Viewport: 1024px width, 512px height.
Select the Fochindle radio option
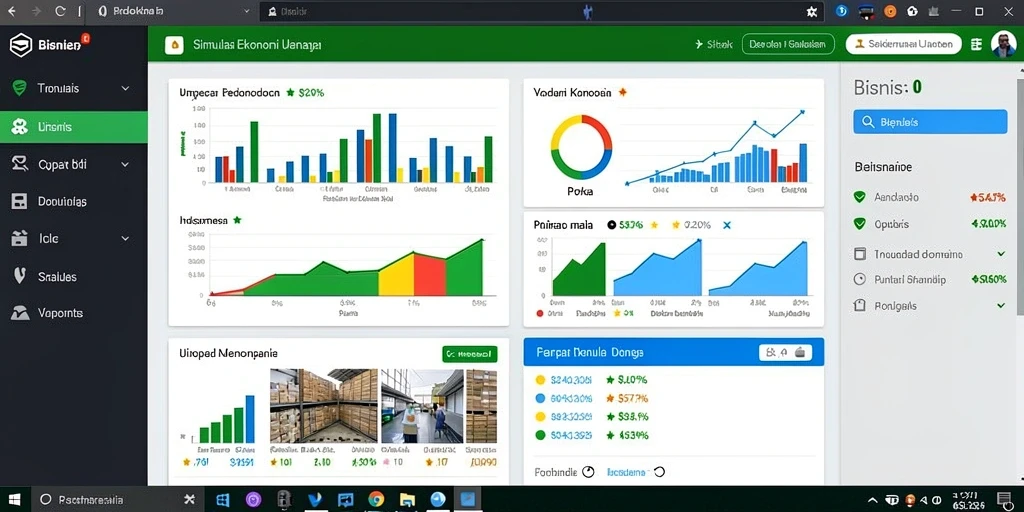pyautogui.click(x=588, y=472)
